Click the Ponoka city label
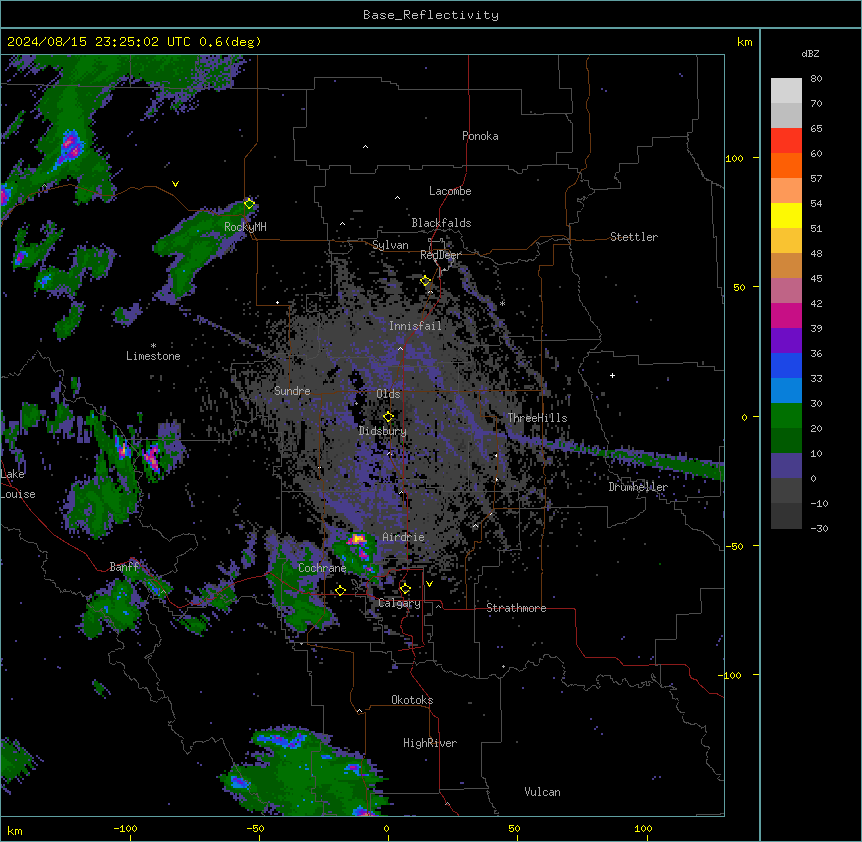 point(480,136)
